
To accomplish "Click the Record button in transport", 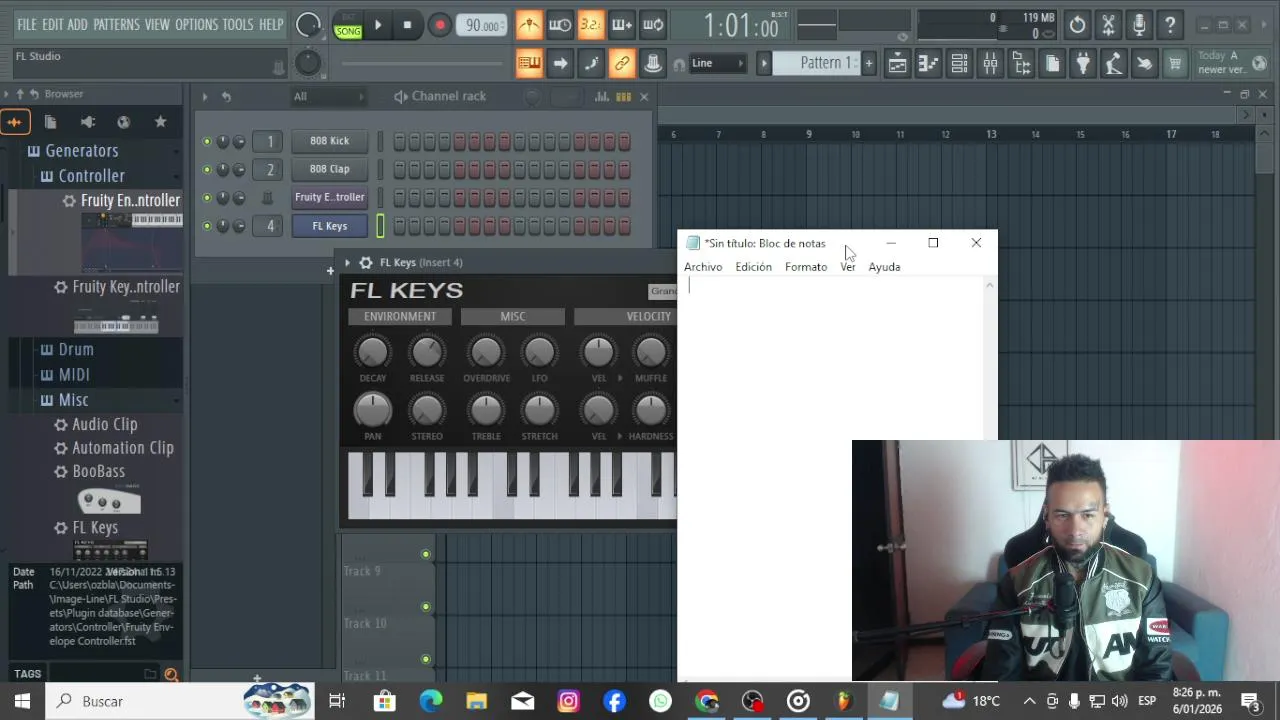I will [x=439, y=25].
